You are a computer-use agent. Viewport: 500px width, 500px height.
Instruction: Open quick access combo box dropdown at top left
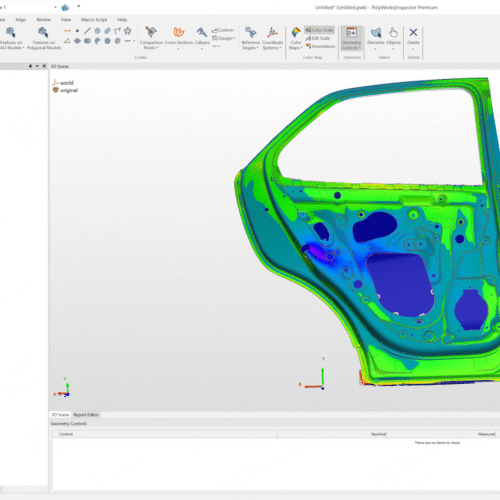click(x=55, y=7)
